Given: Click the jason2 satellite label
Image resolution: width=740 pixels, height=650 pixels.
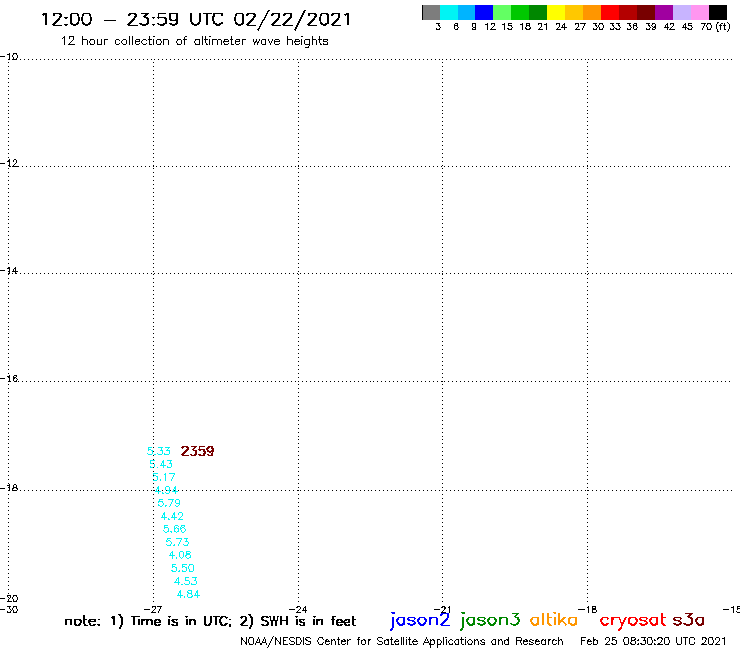Looking at the screenshot, I should click(x=420, y=620).
